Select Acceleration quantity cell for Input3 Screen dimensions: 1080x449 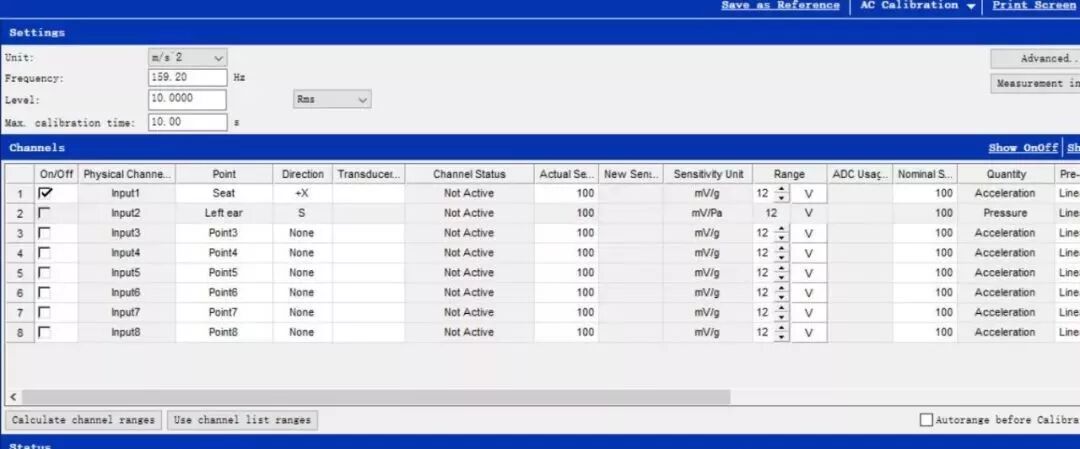[x=1006, y=233]
